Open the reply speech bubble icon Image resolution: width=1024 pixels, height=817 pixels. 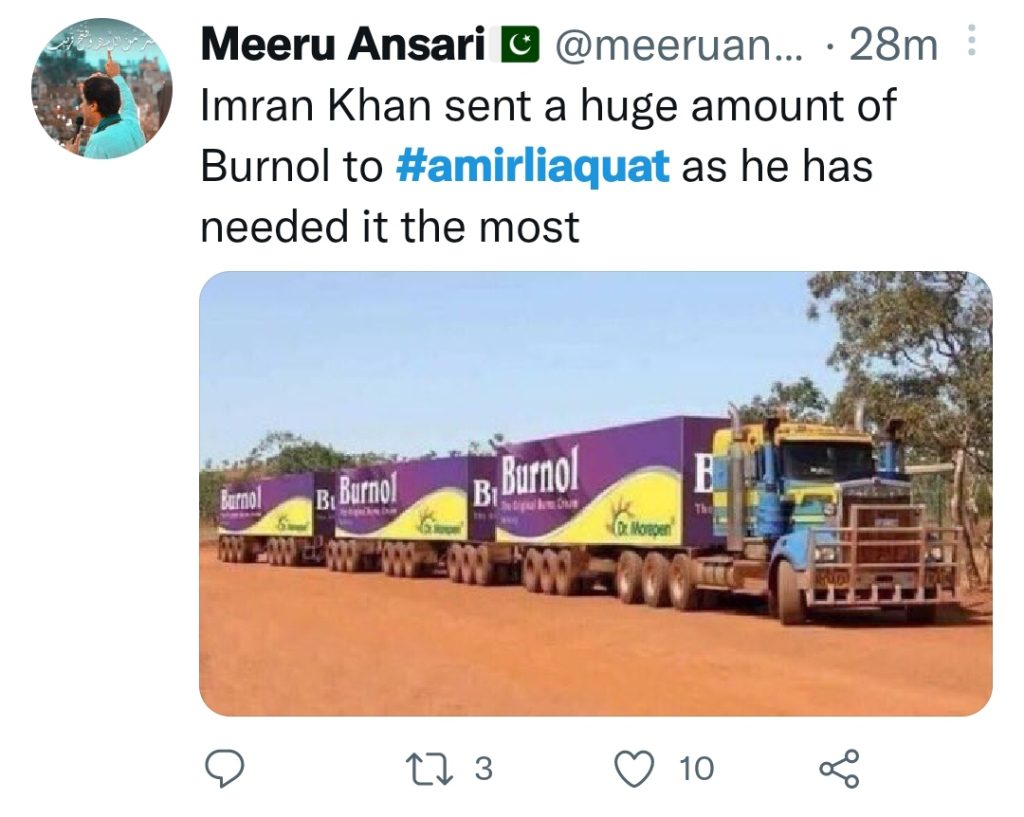(x=225, y=769)
